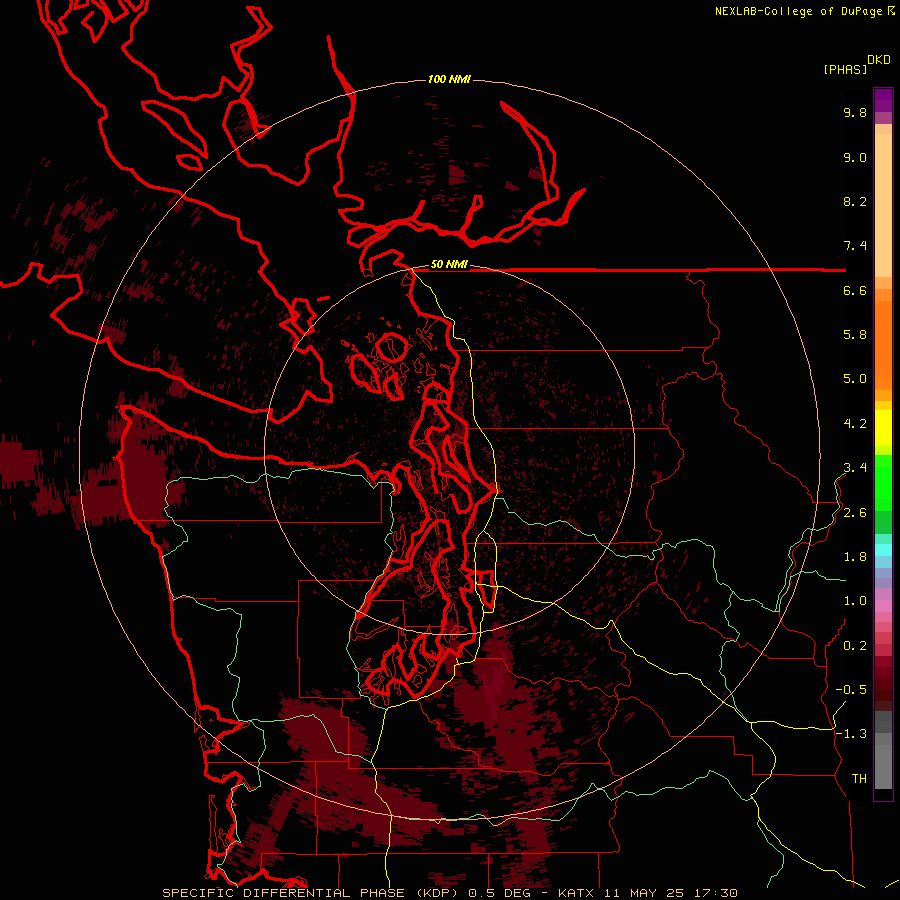Click the DKD unit label above legend
The height and width of the screenshot is (900, 900).
(879, 60)
